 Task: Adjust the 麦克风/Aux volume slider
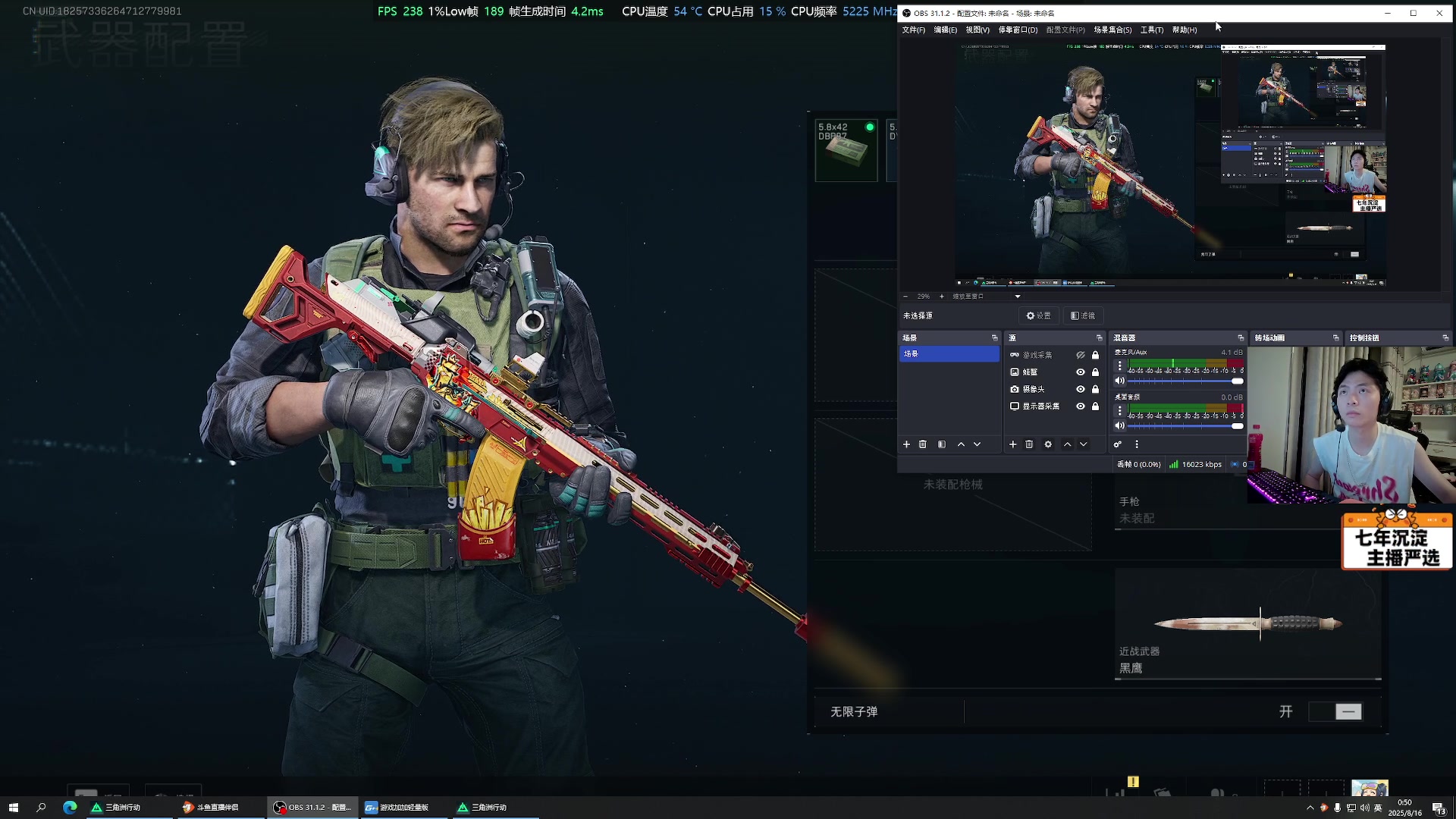point(1186,381)
